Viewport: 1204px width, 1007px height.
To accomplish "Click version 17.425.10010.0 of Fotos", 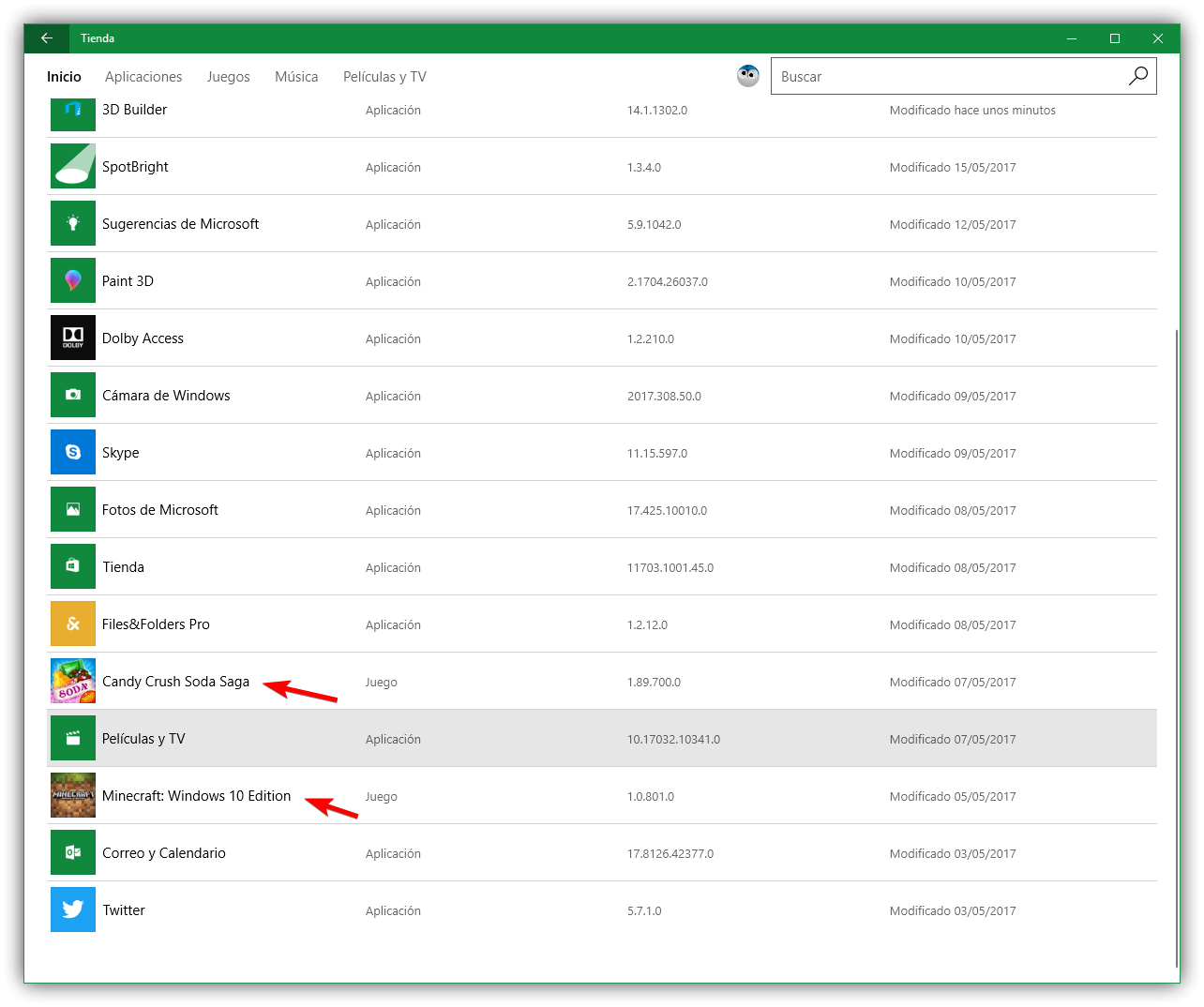I will click(667, 511).
